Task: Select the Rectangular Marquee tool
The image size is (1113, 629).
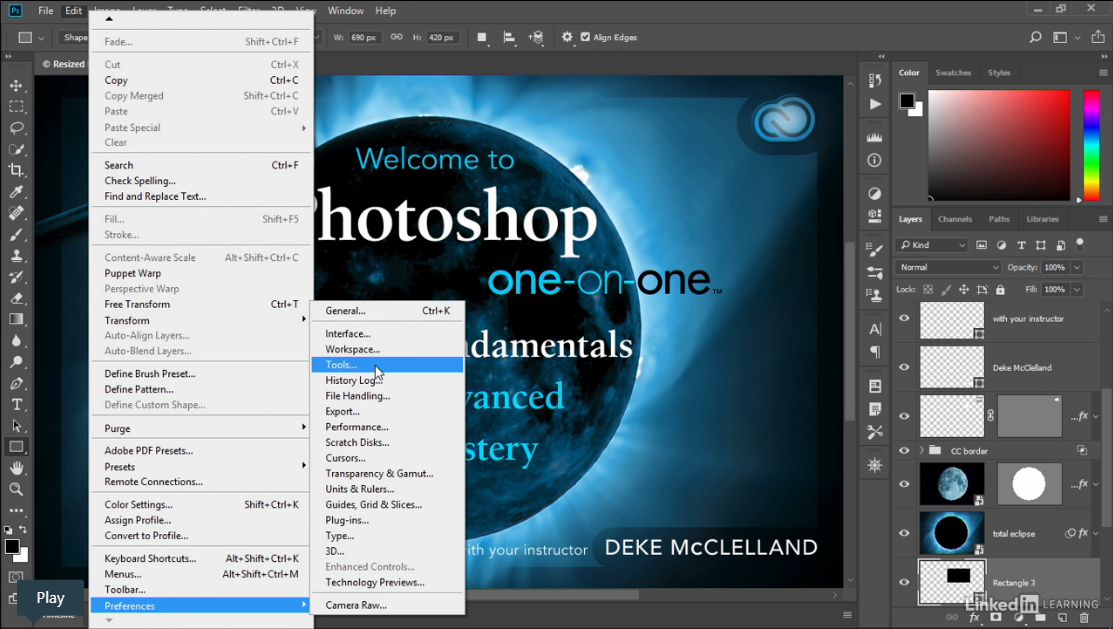Action: (16, 106)
